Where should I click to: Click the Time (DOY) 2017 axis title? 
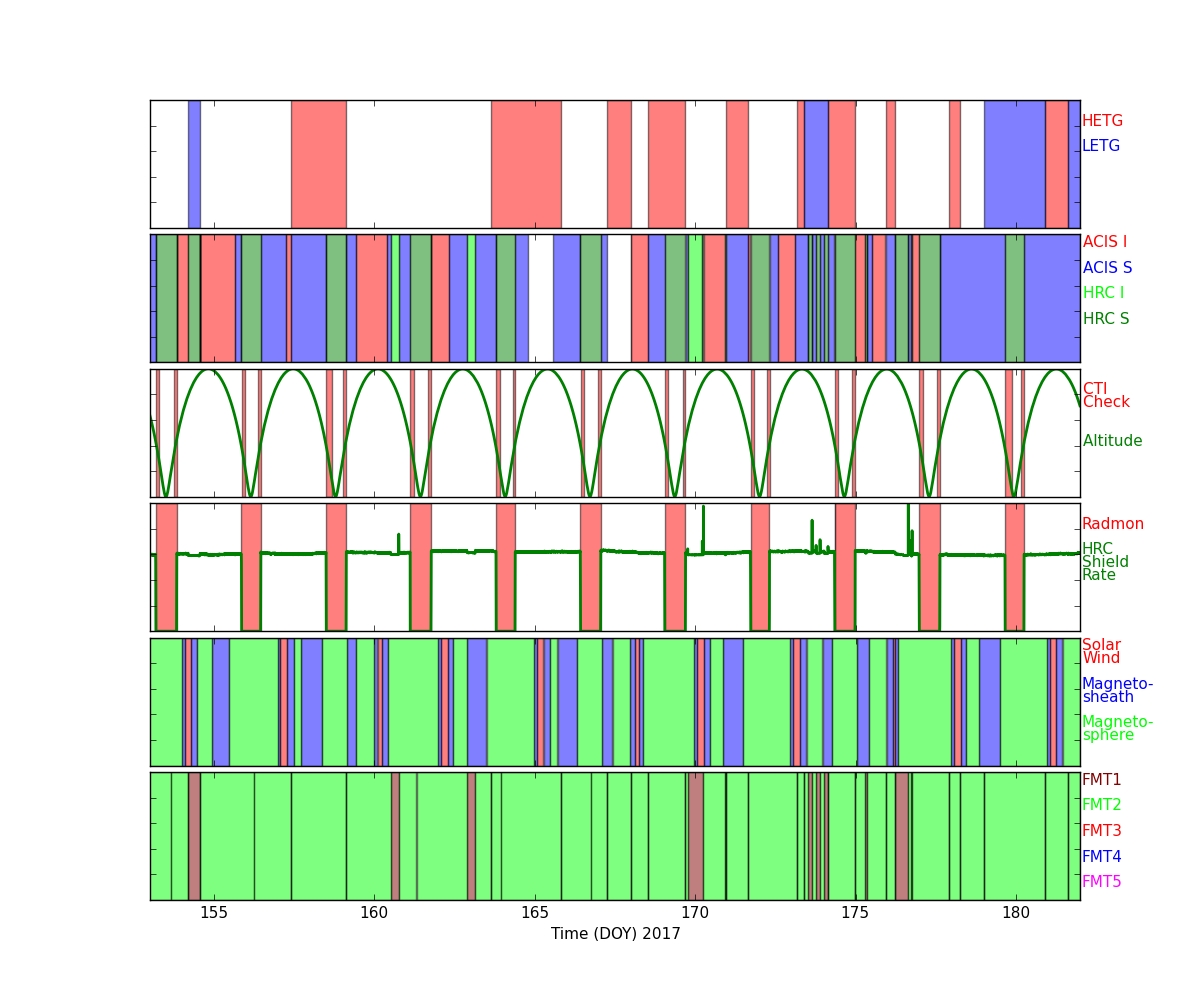point(615,934)
